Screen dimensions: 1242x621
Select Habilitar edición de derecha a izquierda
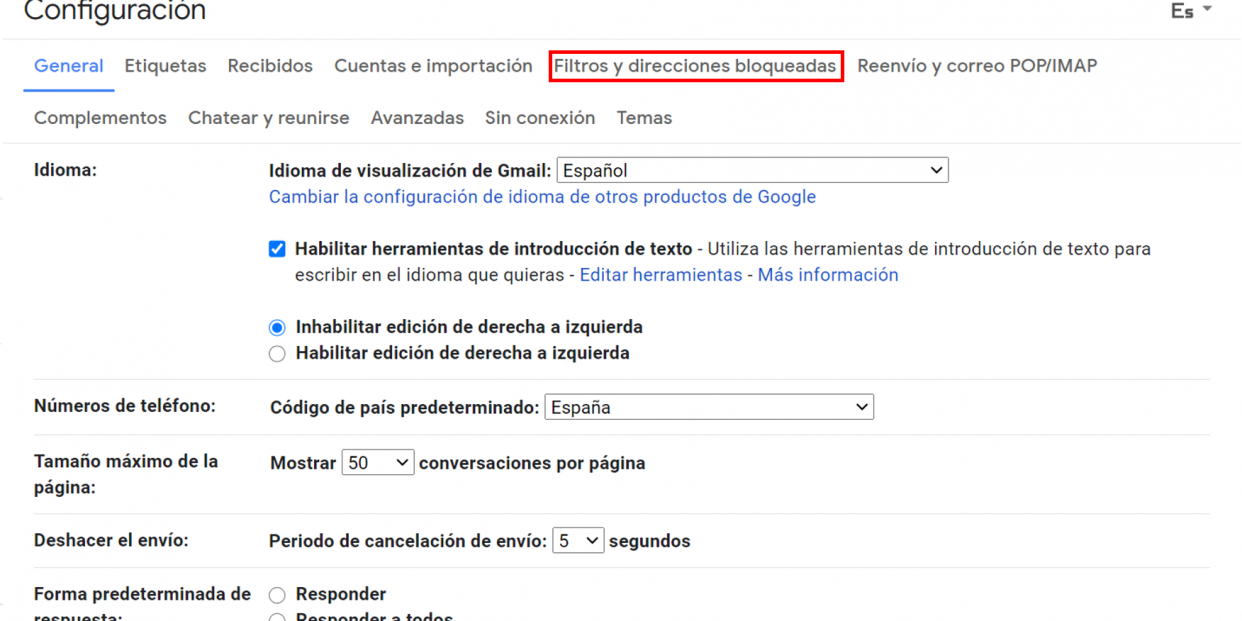[276, 353]
